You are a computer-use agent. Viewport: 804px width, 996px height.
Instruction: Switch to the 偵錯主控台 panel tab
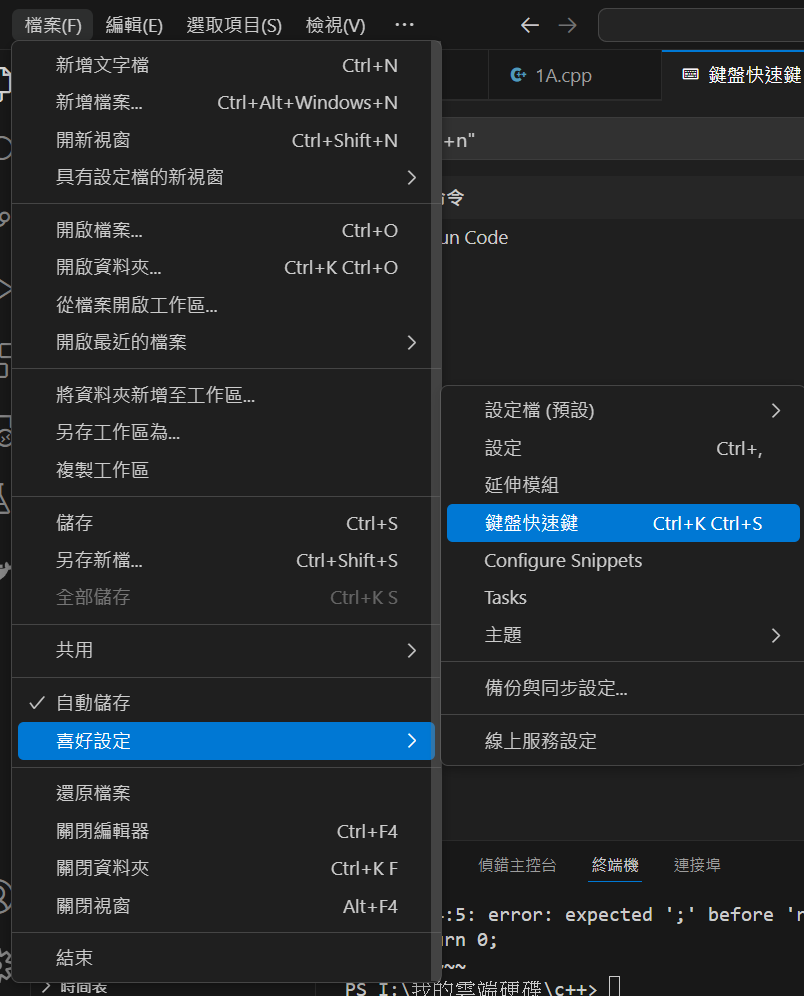(x=517, y=865)
